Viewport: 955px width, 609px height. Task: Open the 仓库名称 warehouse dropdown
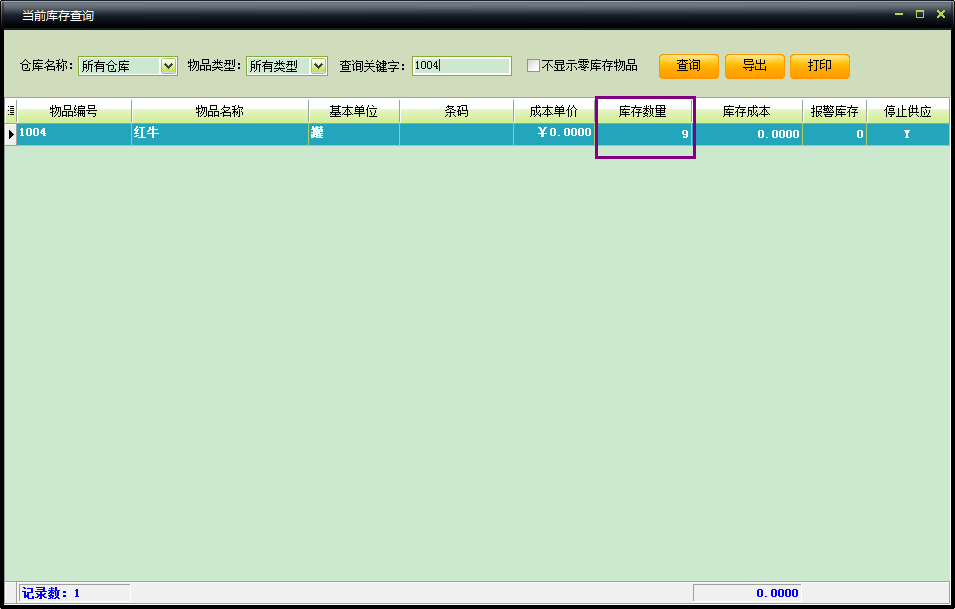coord(168,66)
